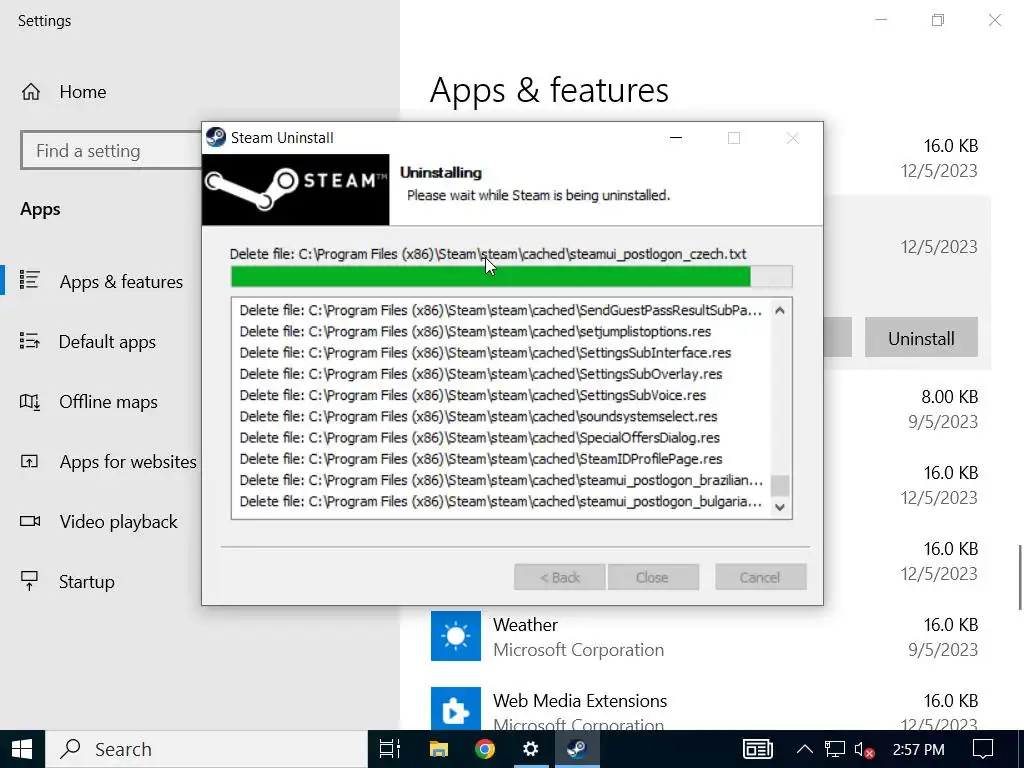
Task: Click the Back button in Steam Uninstall
Action: pos(560,577)
